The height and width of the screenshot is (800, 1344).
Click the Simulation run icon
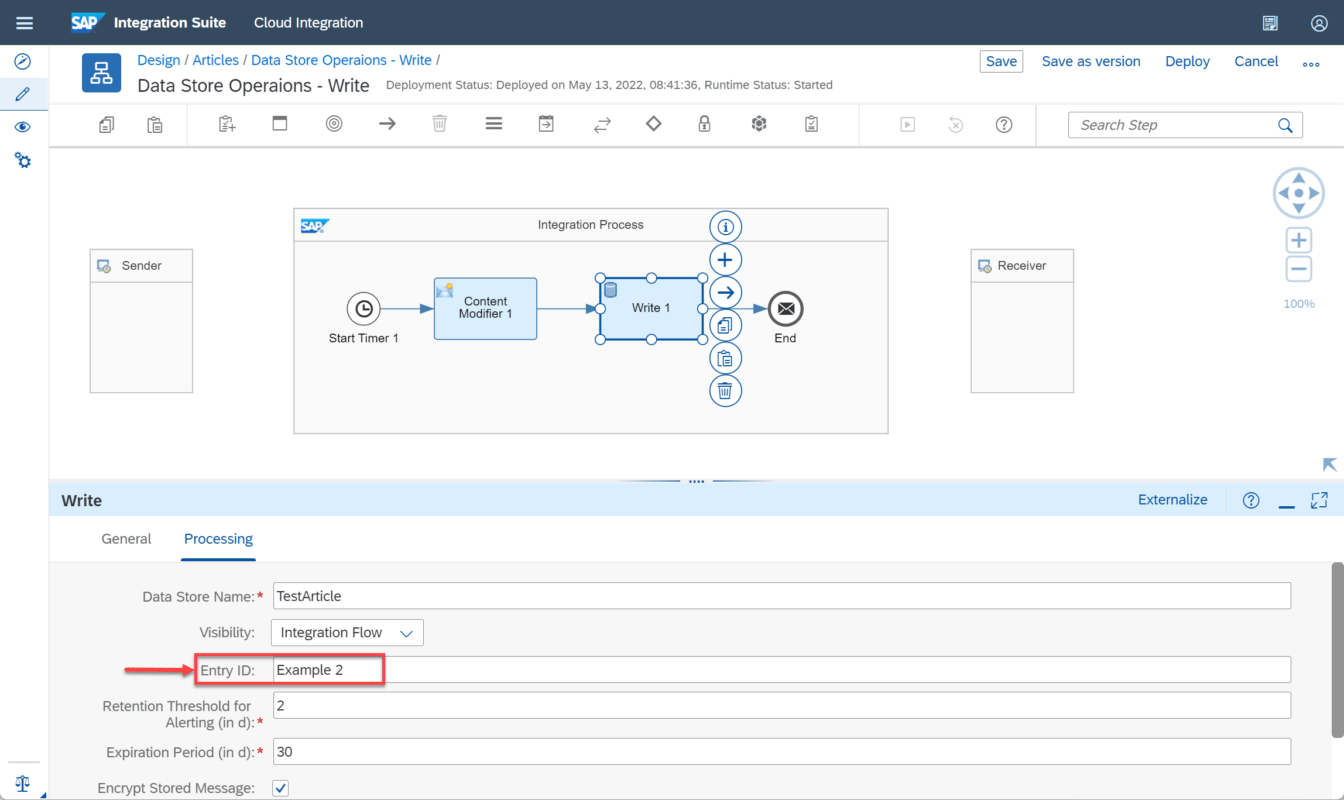(907, 125)
